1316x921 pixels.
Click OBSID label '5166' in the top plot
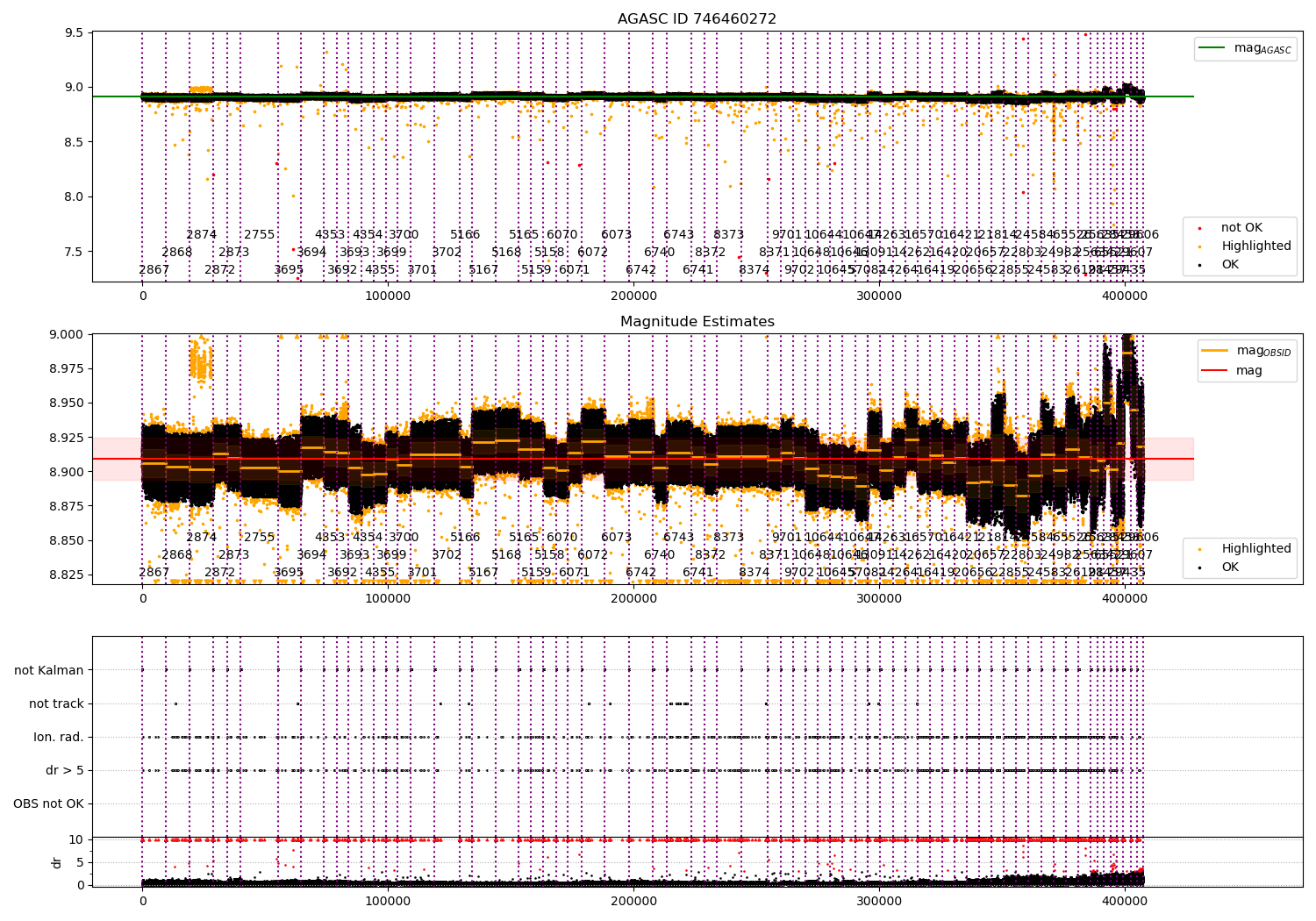click(465, 234)
